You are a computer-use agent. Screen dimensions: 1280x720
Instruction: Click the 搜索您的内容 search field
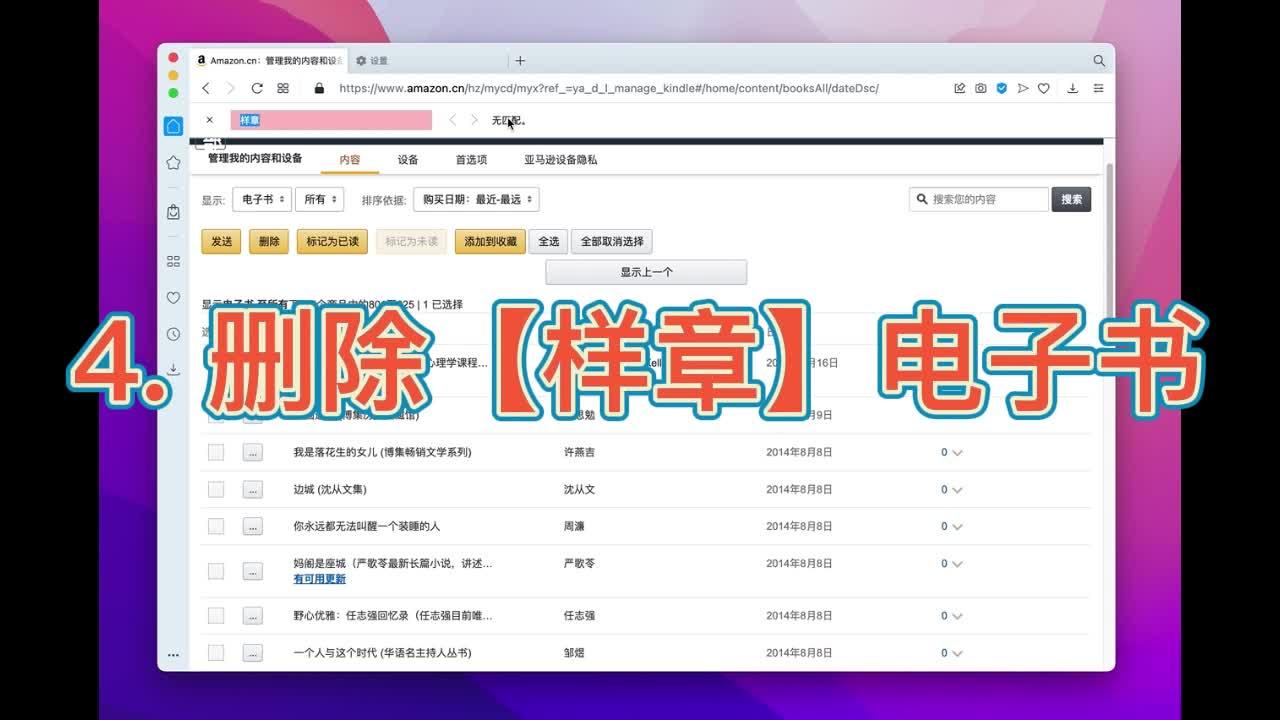[979, 199]
